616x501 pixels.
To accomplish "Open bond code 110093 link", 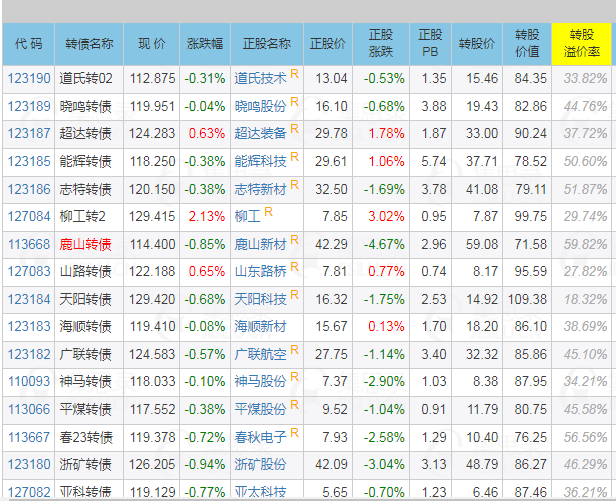I will click(x=29, y=382).
